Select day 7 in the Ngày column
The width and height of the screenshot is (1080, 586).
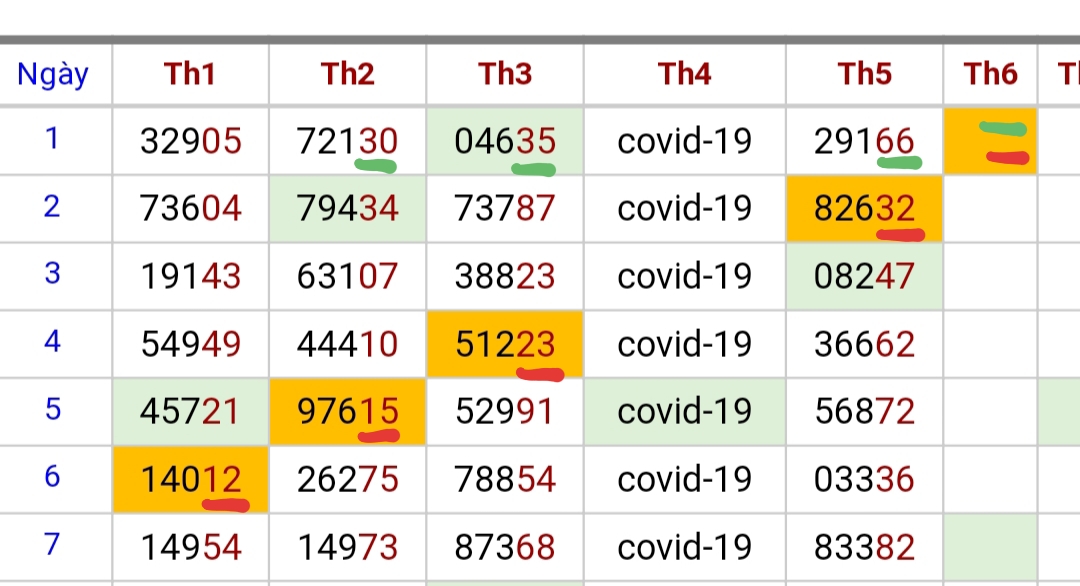pyautogui.click(x=52, y=545)
